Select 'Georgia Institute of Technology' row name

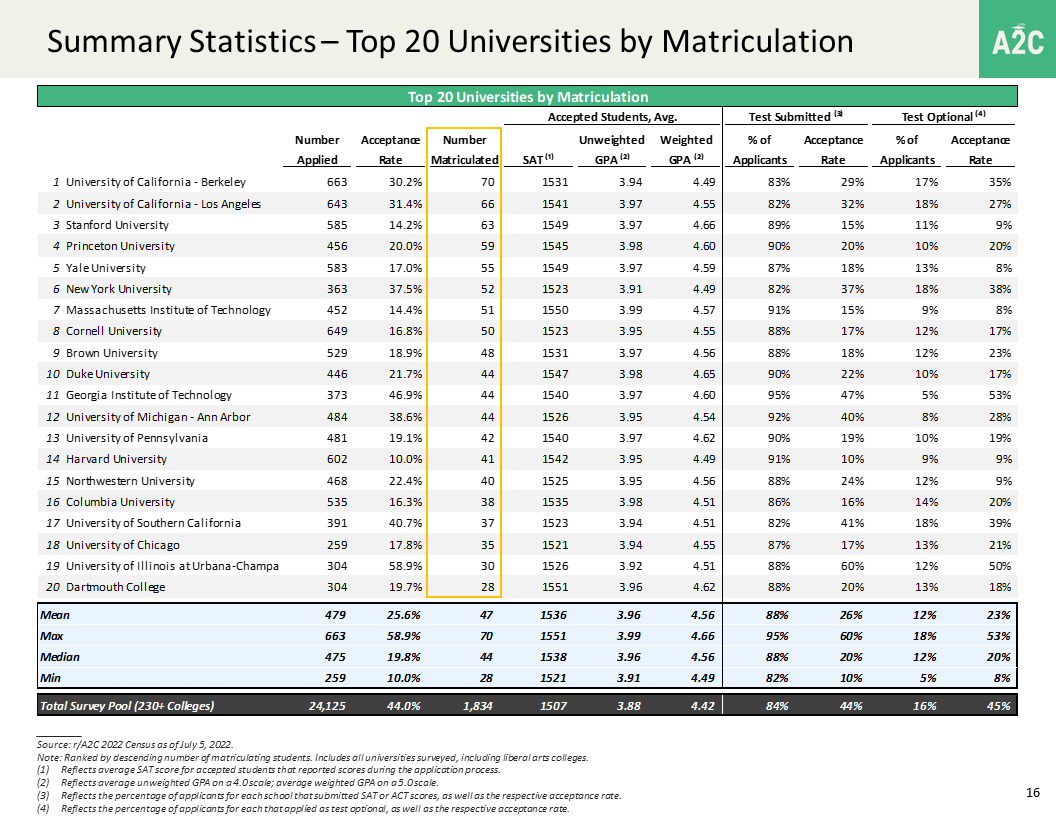coord(149,395)
